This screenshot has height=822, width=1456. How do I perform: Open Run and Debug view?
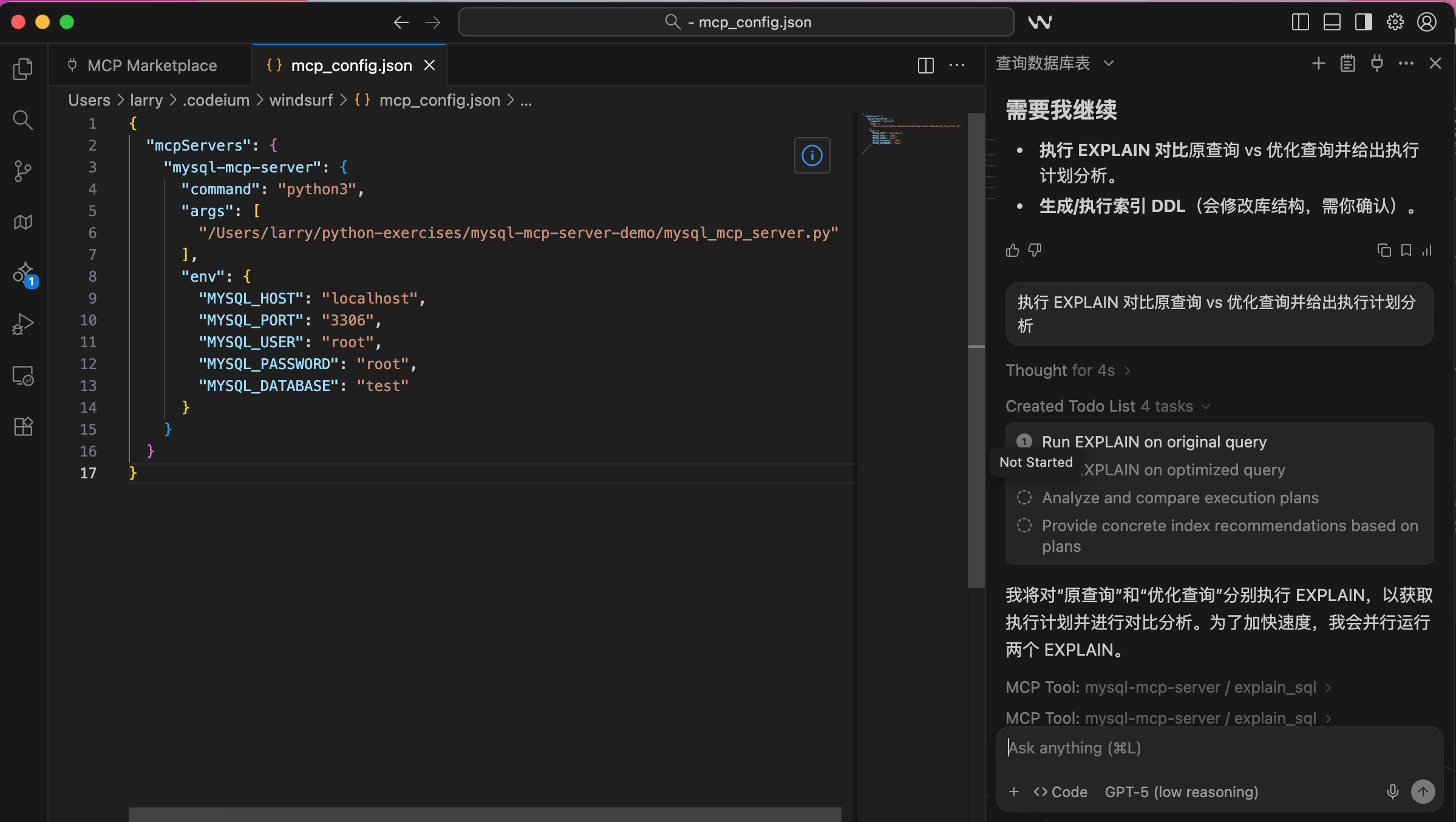click(x=22, y=325)
